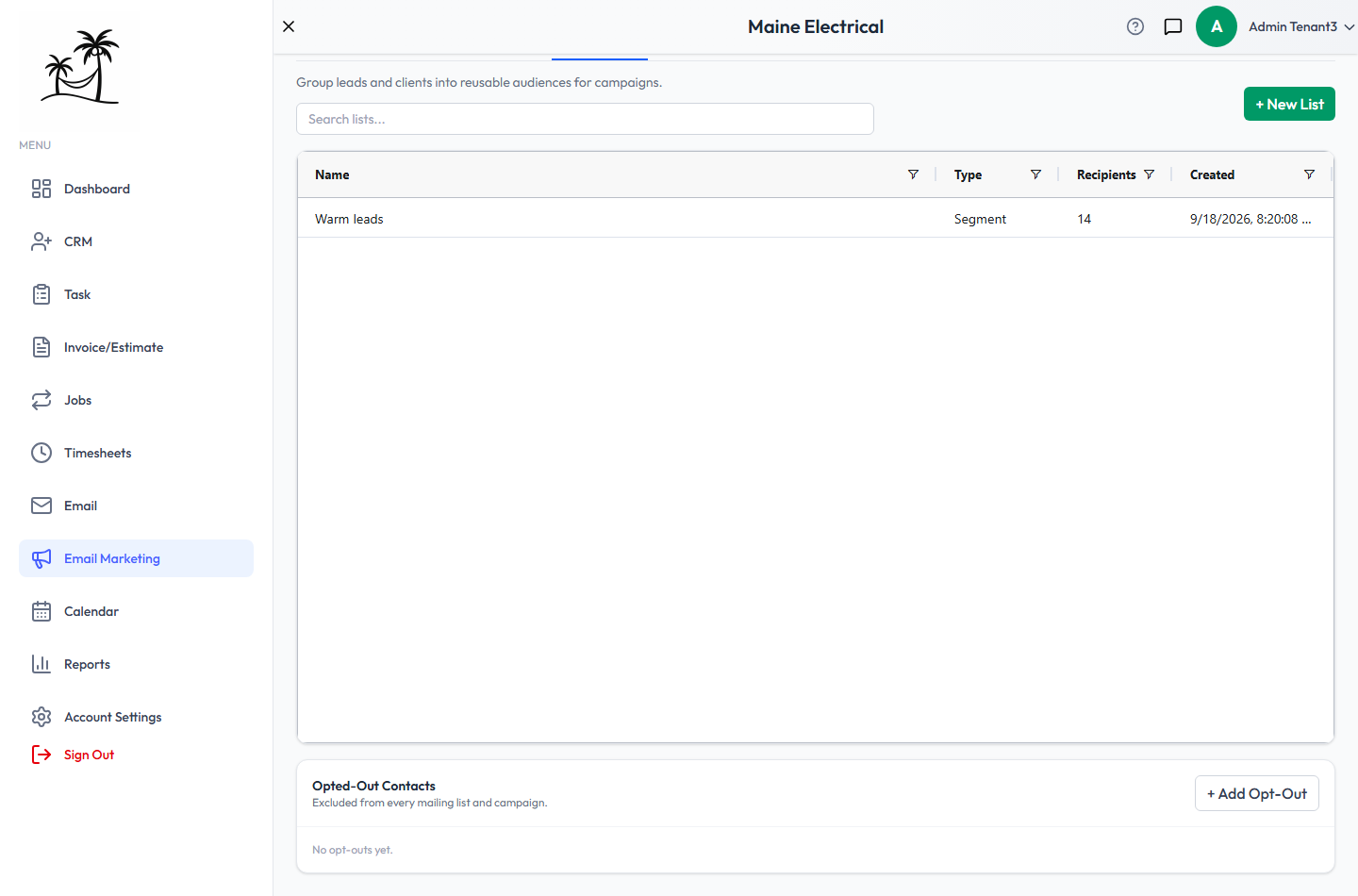1358x896 pixels.
Task: Close the sidebar with X icon
Action: [x=289, y=26]
